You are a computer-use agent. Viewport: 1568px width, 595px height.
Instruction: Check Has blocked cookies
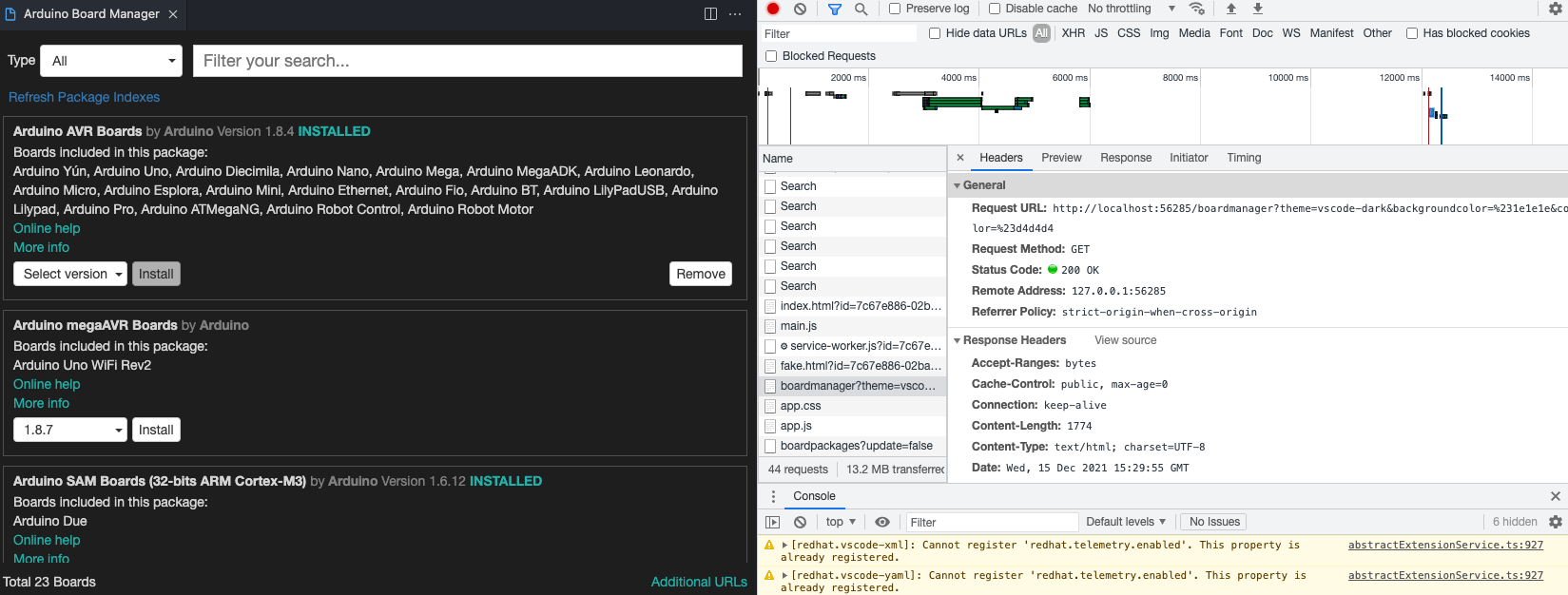pos(1412,33)
